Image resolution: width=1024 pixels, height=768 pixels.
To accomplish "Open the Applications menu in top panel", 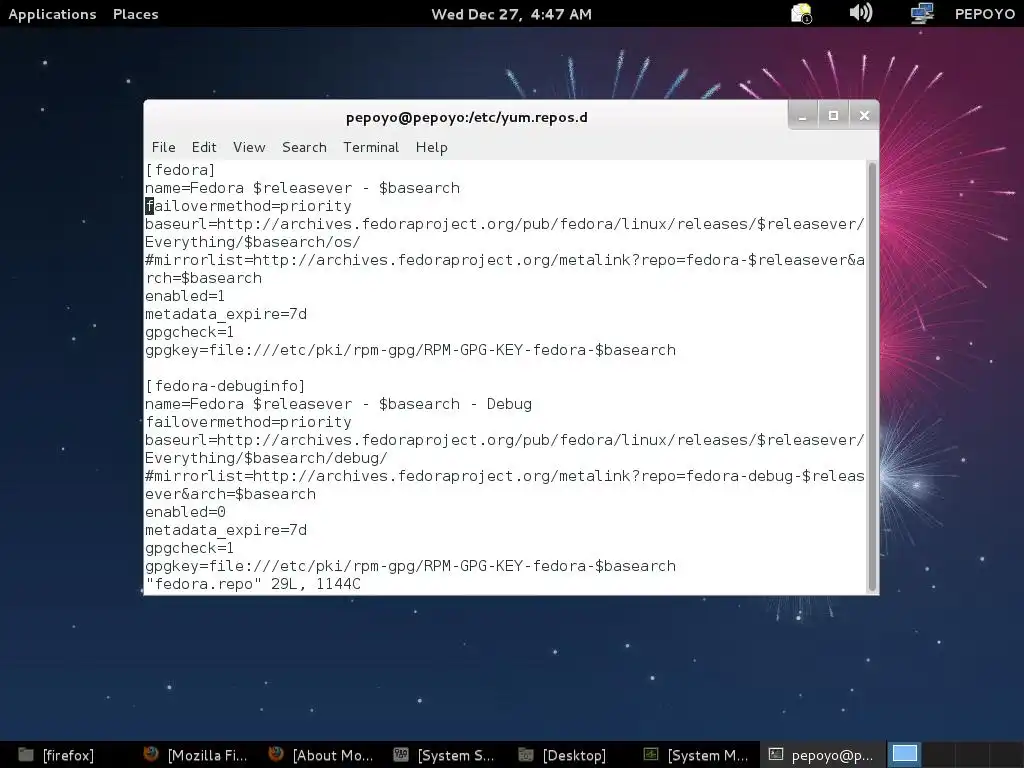I will tap(52, 14).
